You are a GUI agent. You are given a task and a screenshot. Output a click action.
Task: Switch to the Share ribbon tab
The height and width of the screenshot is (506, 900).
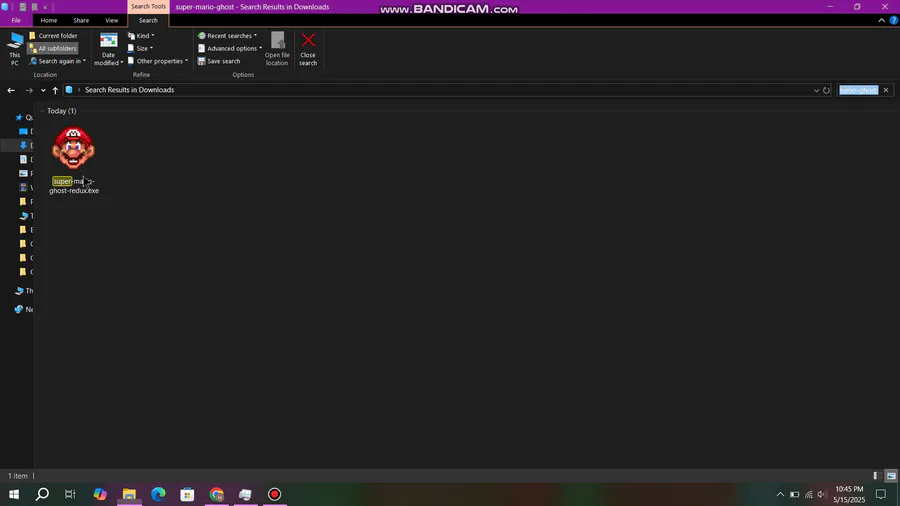click(81, 20)
